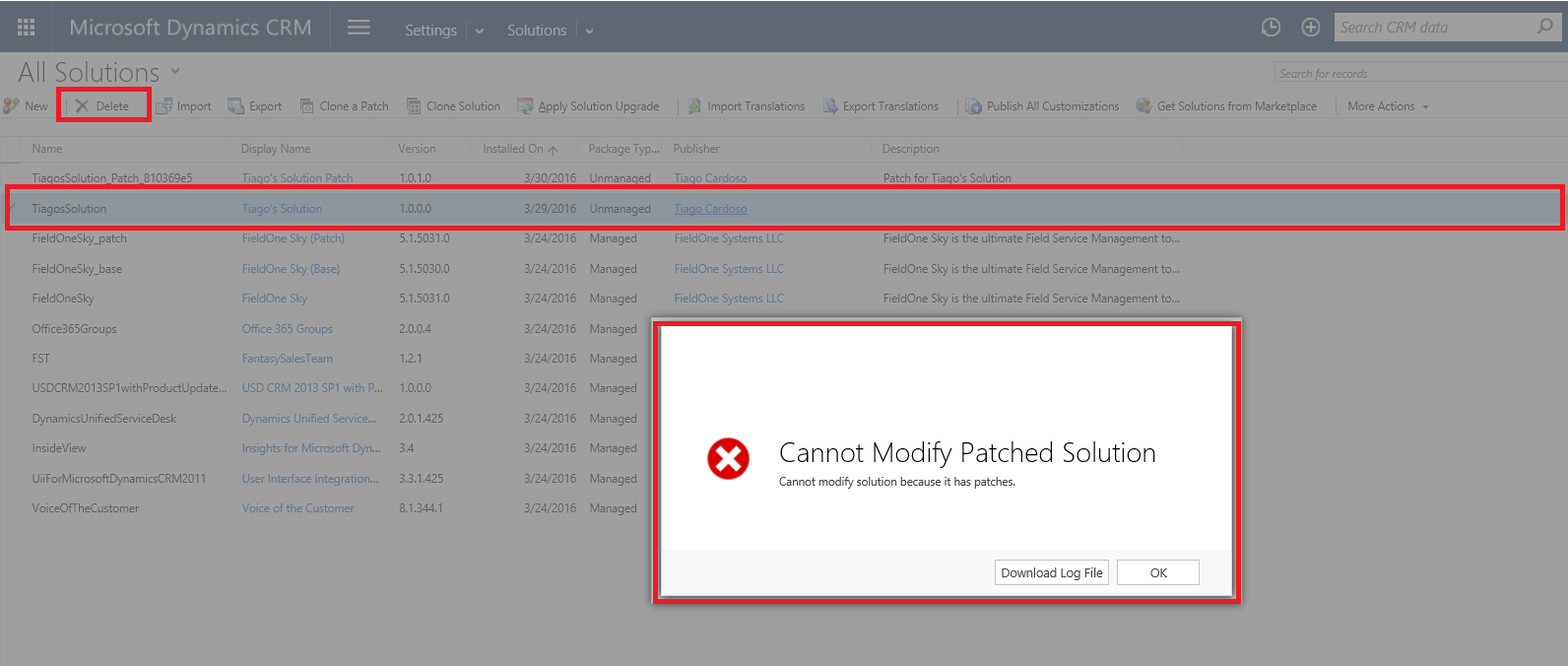Image resolution: width=1568 pixels, height=666 pixels.
Task: Click the red error icon in dialog
Action: point(728,459)
